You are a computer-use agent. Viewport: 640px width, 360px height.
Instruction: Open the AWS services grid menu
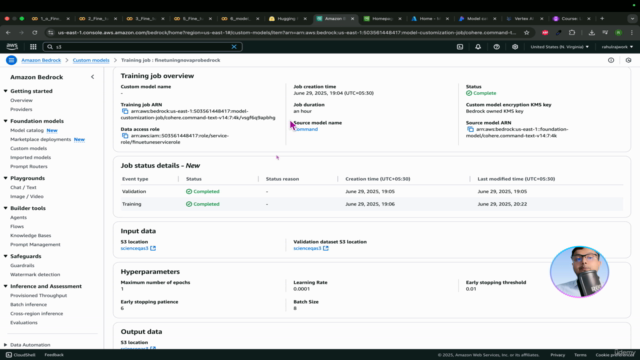tap(33, 47)
